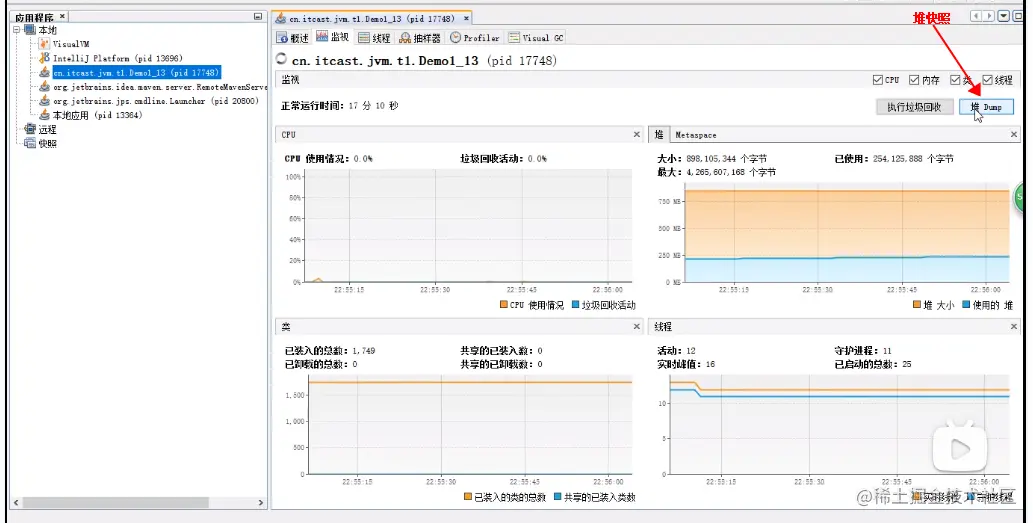Image resolution: width=1033 pixels, height=523 pixels.
Task: Open the Visual GC tab icon
Action: 514,38
